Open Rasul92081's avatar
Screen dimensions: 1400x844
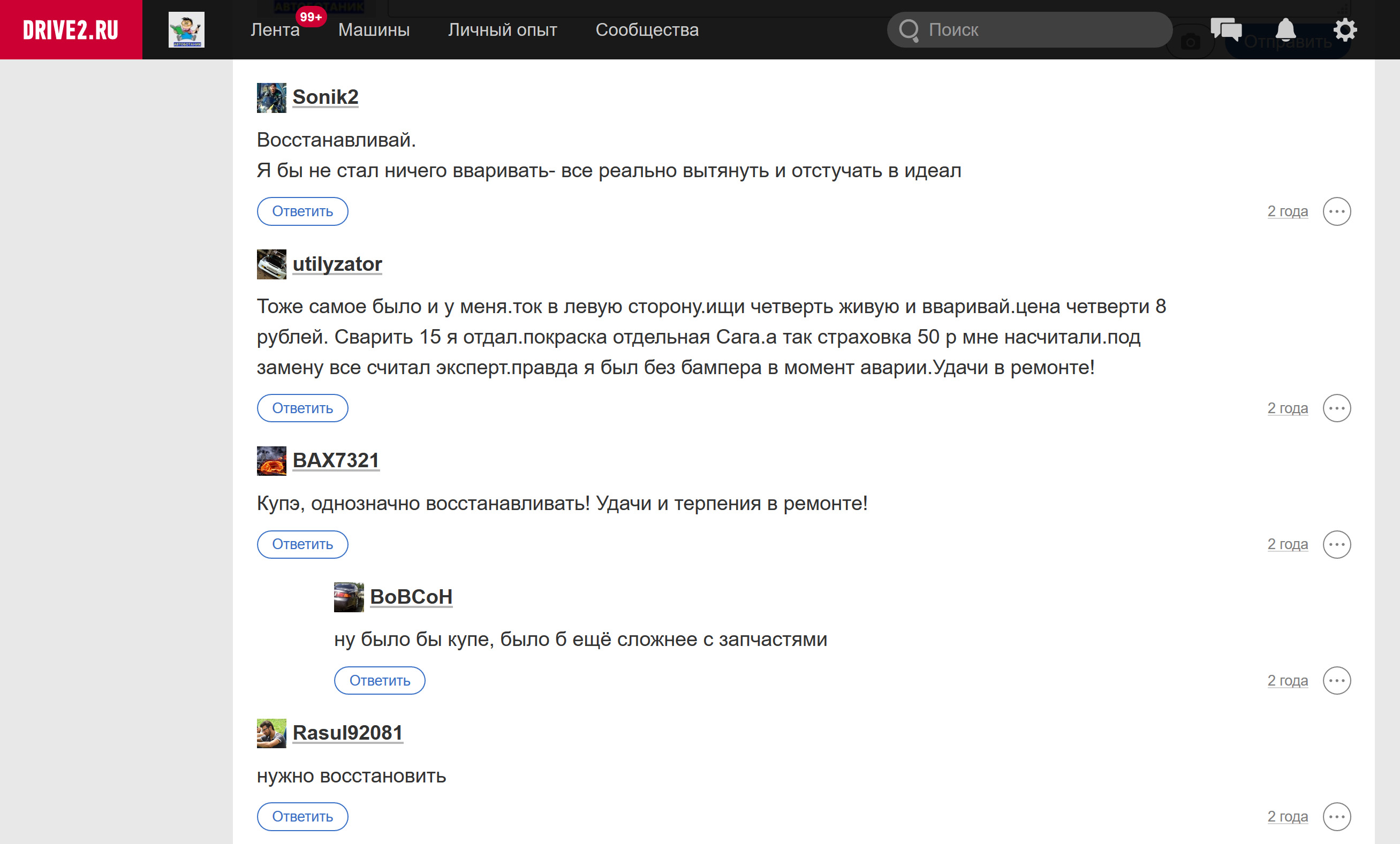[271, 733]
